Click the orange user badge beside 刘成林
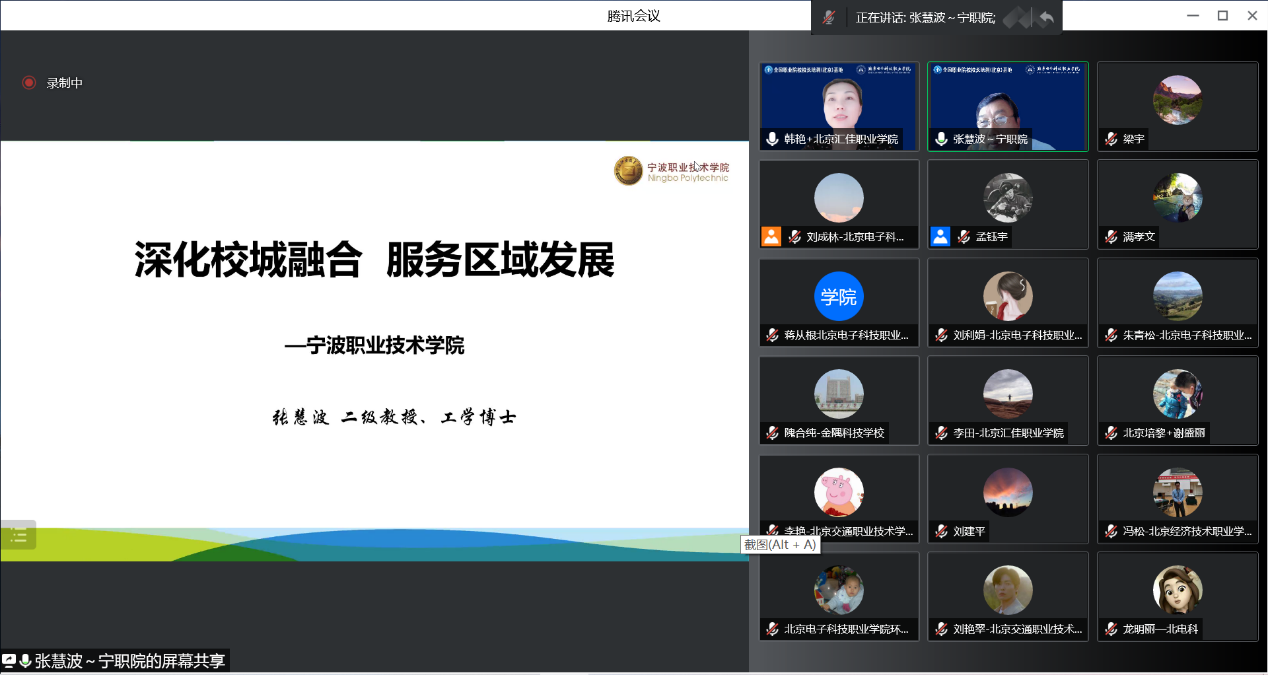 pos(771,237)
